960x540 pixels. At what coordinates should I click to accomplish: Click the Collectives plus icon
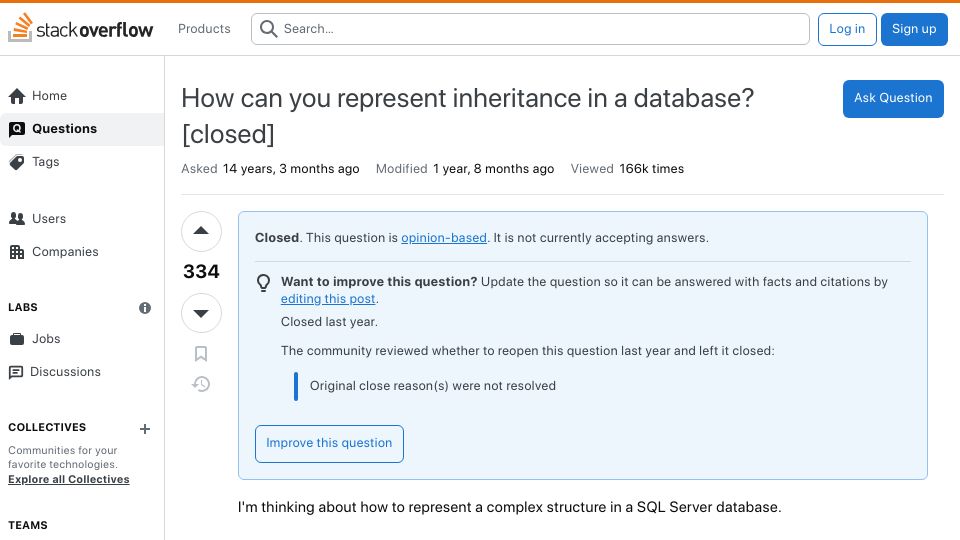click(x=145, y=429)
